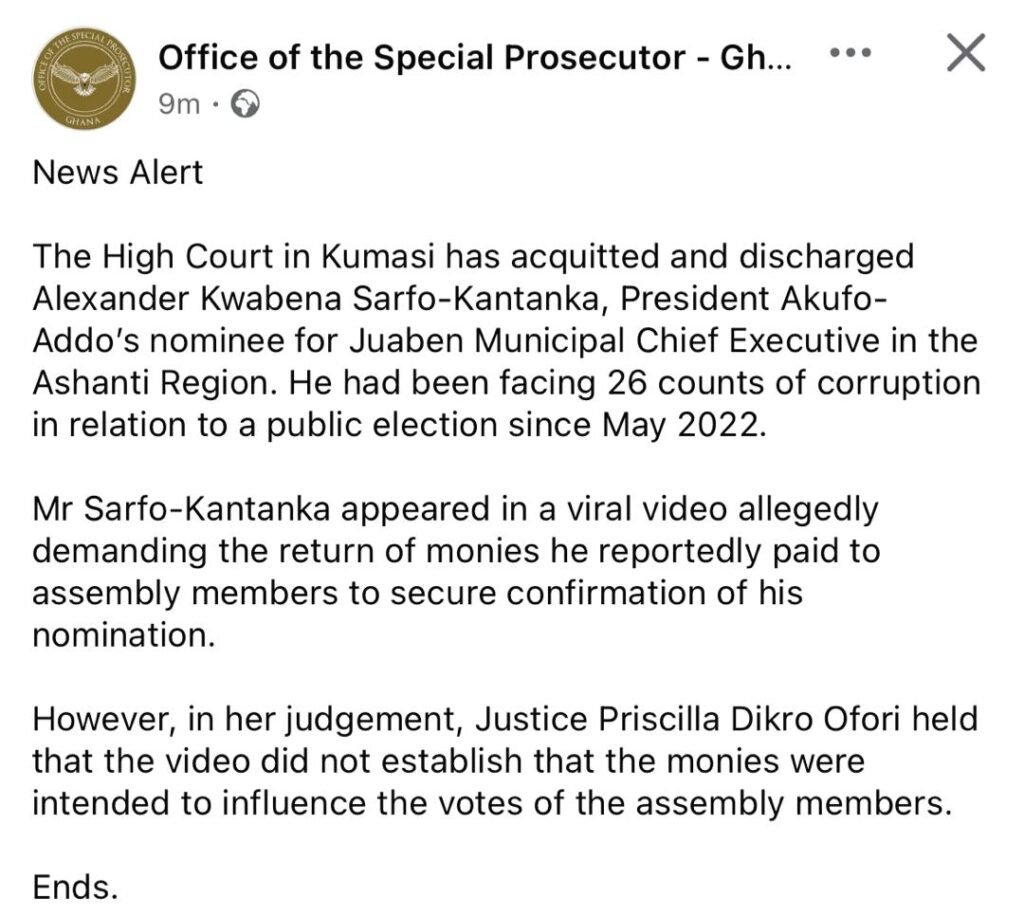Close the post with the X icon
The image size is (1024, 916).
966,52
